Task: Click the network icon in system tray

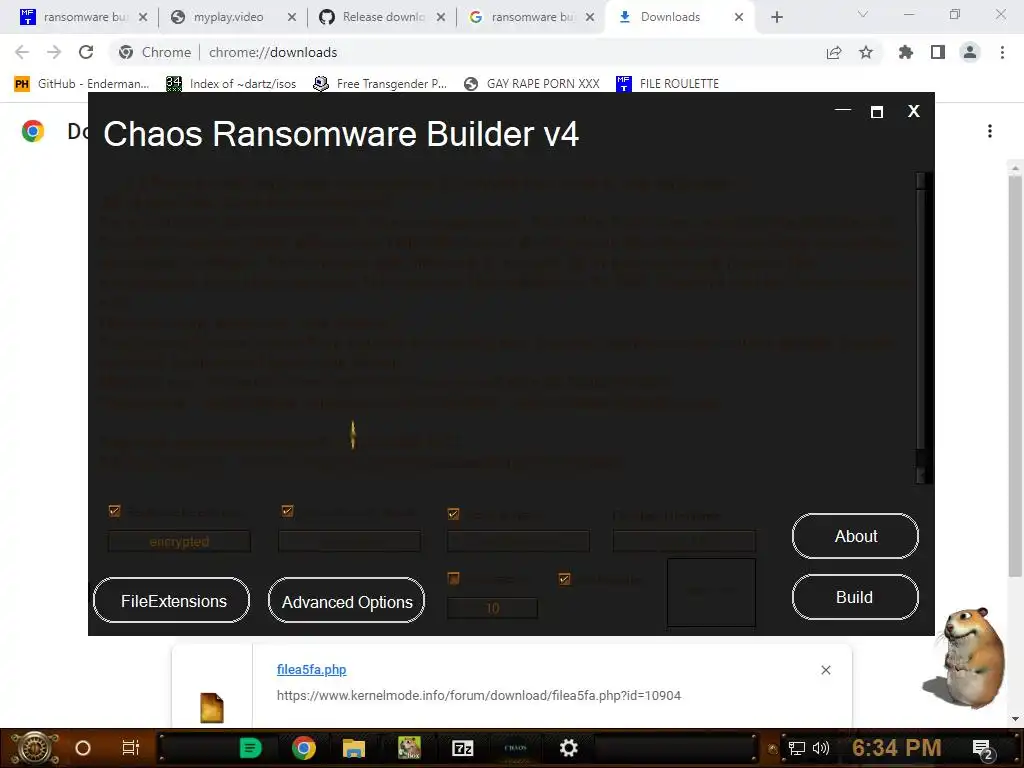Action: [x=796, y=748]
